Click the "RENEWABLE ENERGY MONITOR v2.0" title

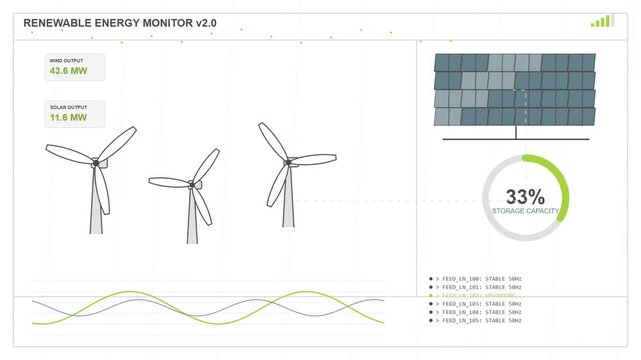(120, 23)
